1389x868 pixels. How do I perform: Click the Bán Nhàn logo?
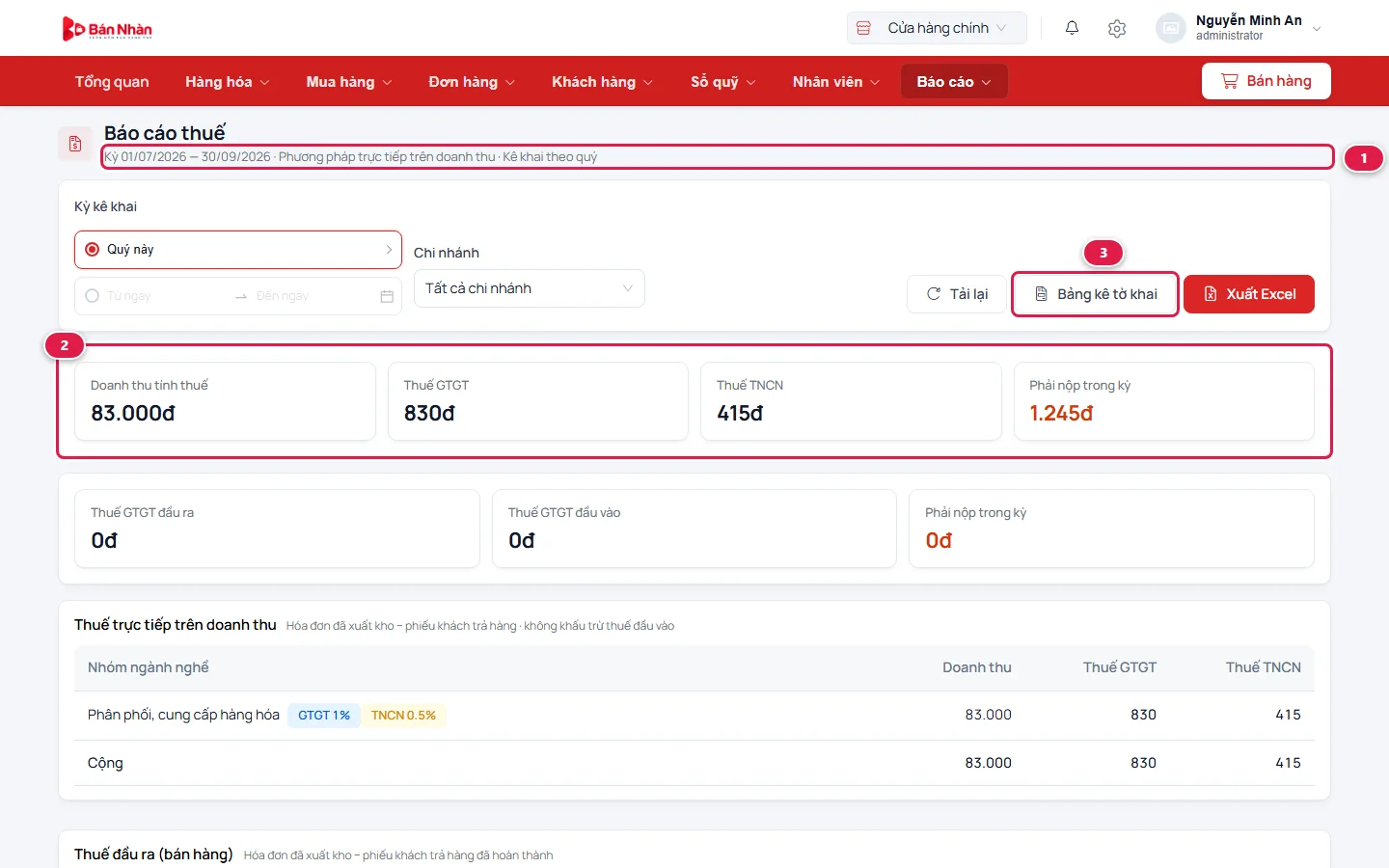107,29
